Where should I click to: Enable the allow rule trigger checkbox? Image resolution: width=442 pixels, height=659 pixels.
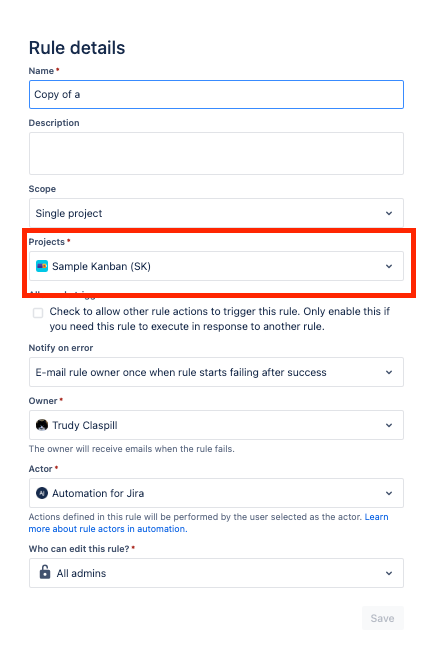[38, 313]
